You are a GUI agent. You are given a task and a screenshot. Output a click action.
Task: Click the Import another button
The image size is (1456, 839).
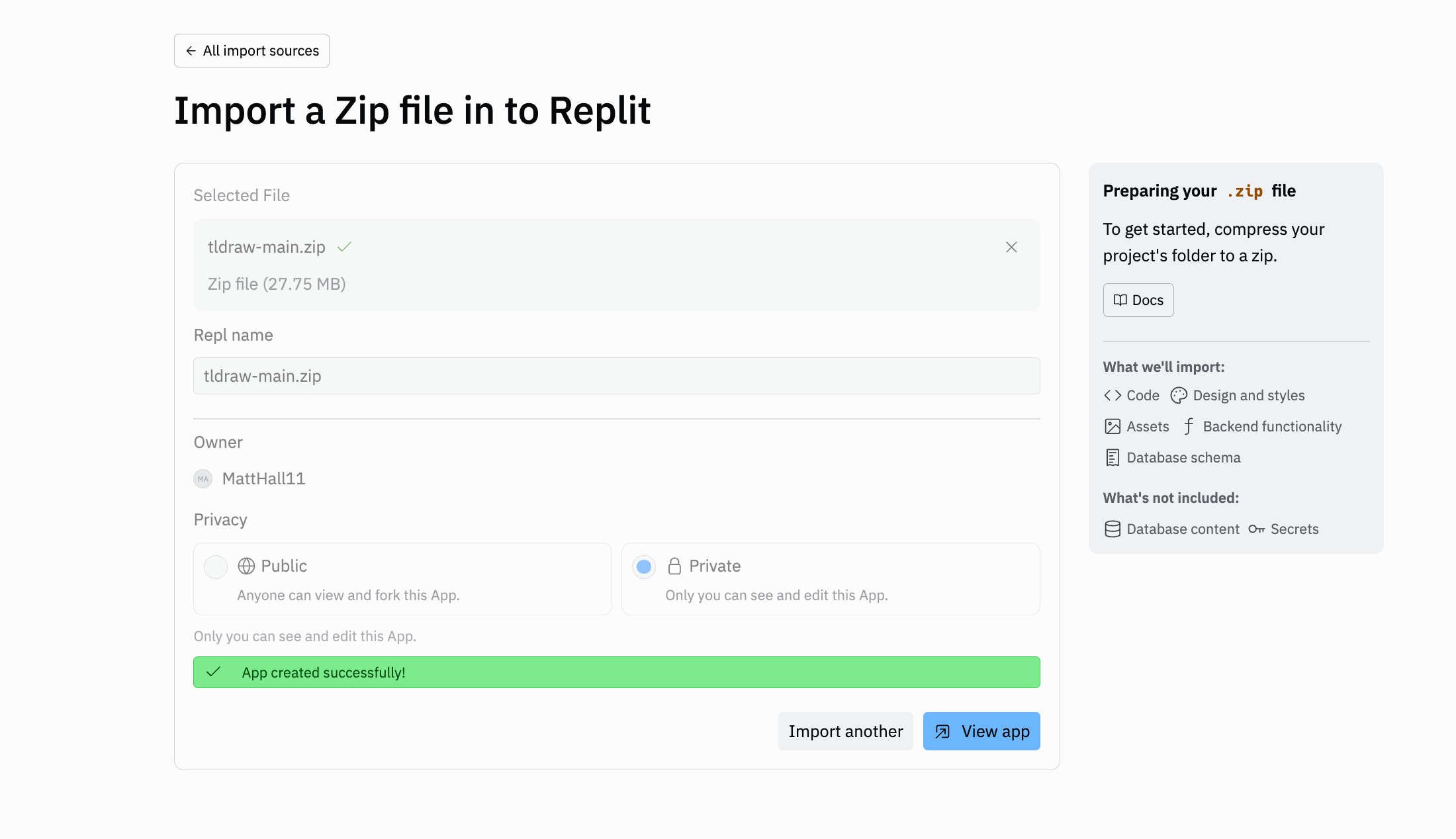(x=845, y=731)
